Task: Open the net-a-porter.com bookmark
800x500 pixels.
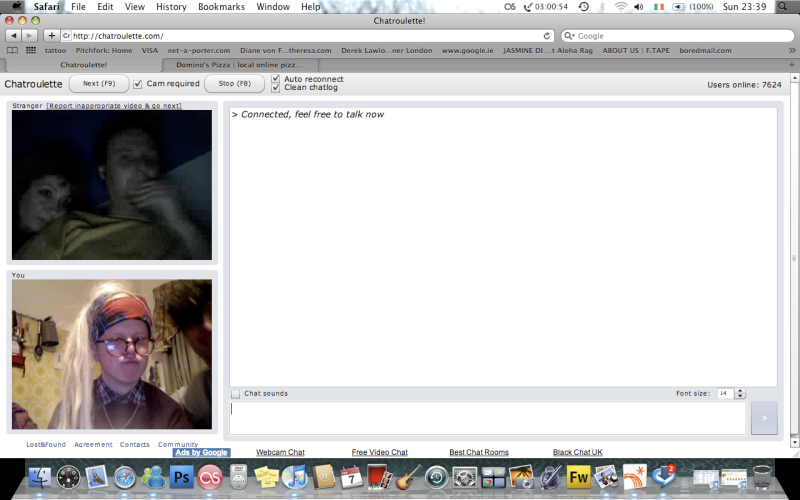Action: tap(198, 50)
